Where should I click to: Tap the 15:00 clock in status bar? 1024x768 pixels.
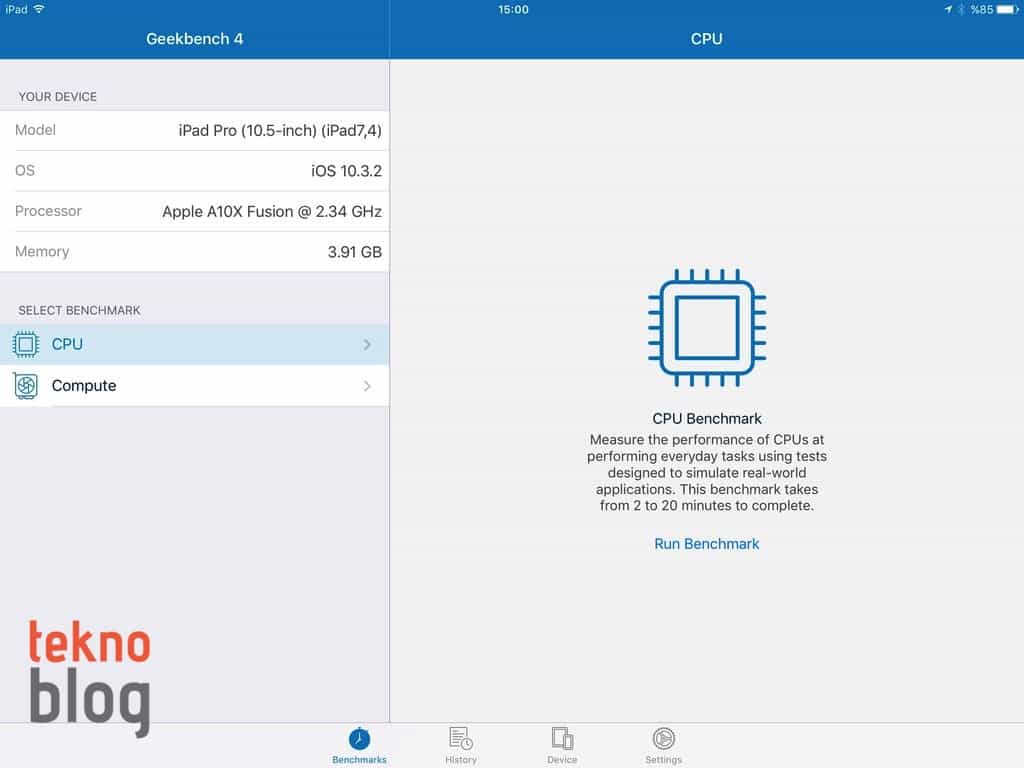click(x=512, y=9)
